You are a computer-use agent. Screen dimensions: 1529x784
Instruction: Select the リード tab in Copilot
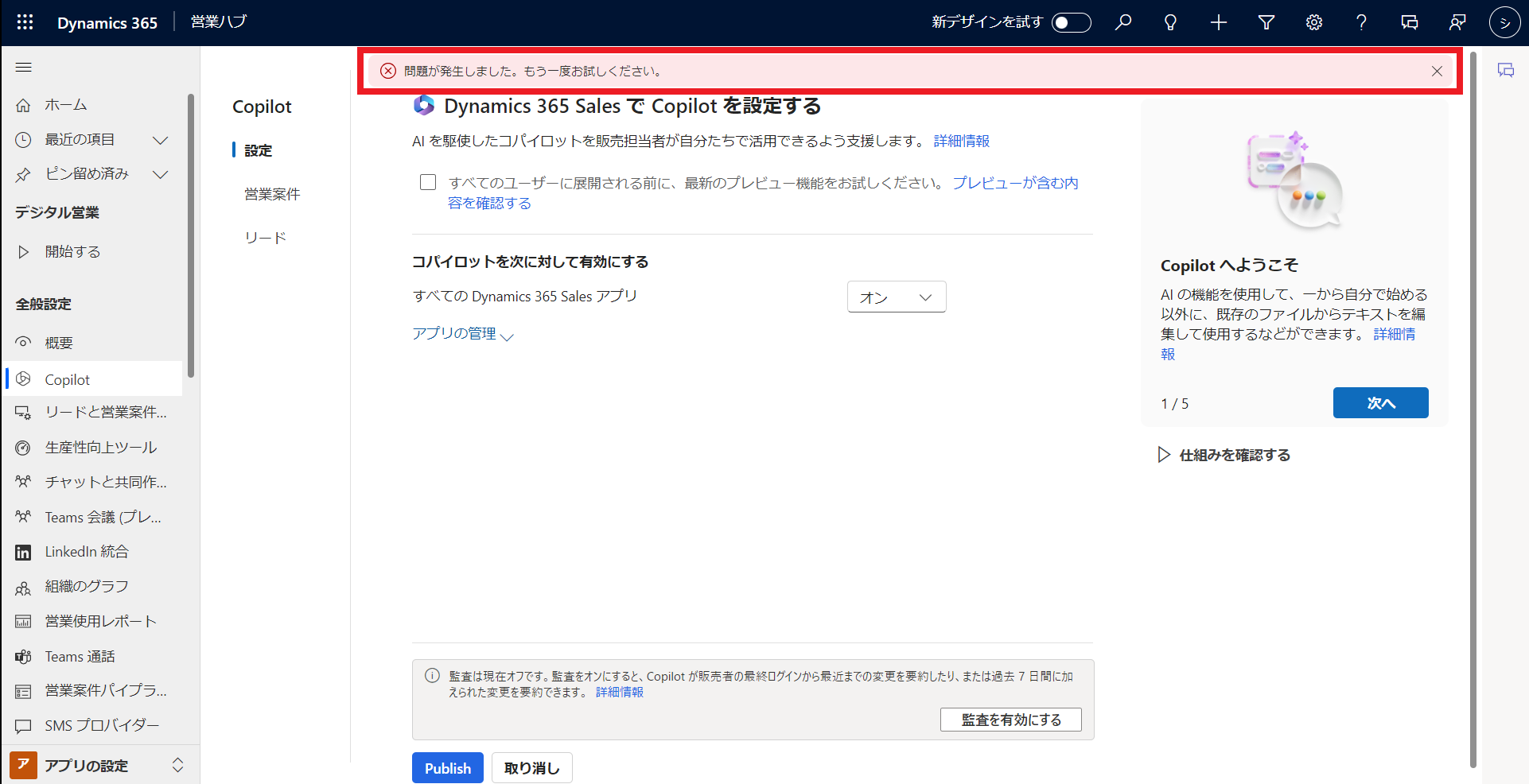(266, 238)
